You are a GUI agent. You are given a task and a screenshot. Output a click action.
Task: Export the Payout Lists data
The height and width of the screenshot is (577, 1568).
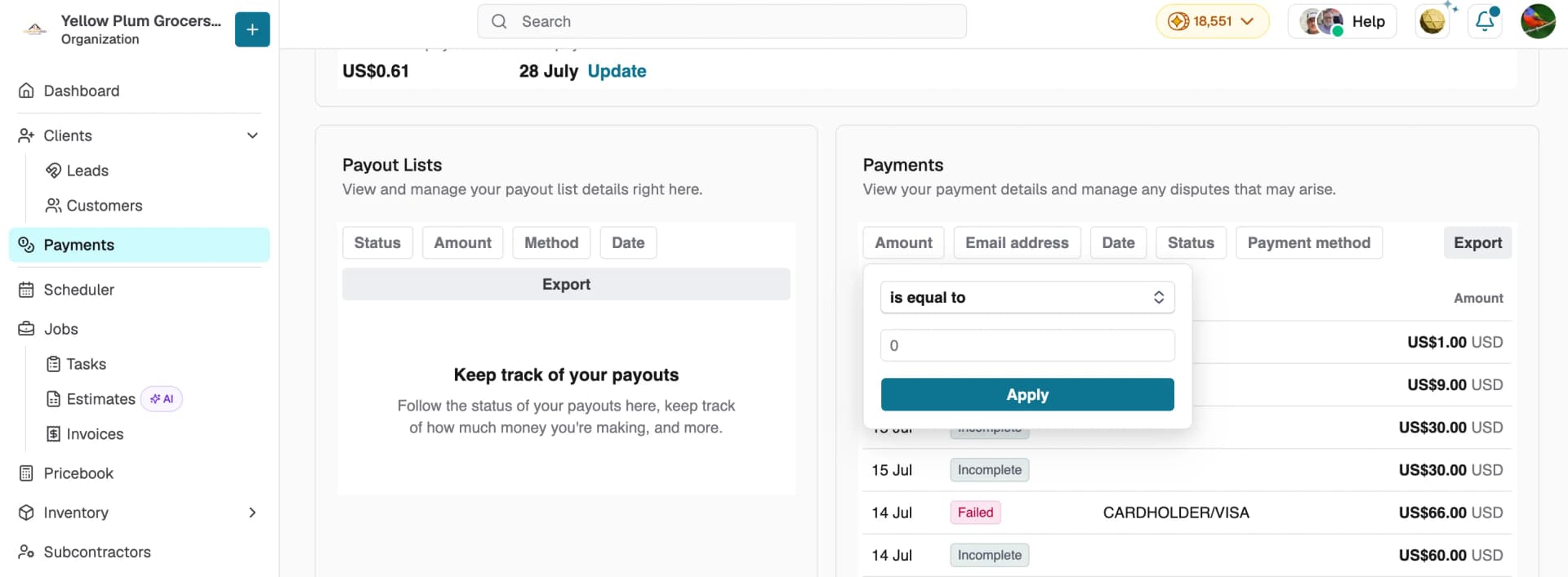tap(566, 284)
